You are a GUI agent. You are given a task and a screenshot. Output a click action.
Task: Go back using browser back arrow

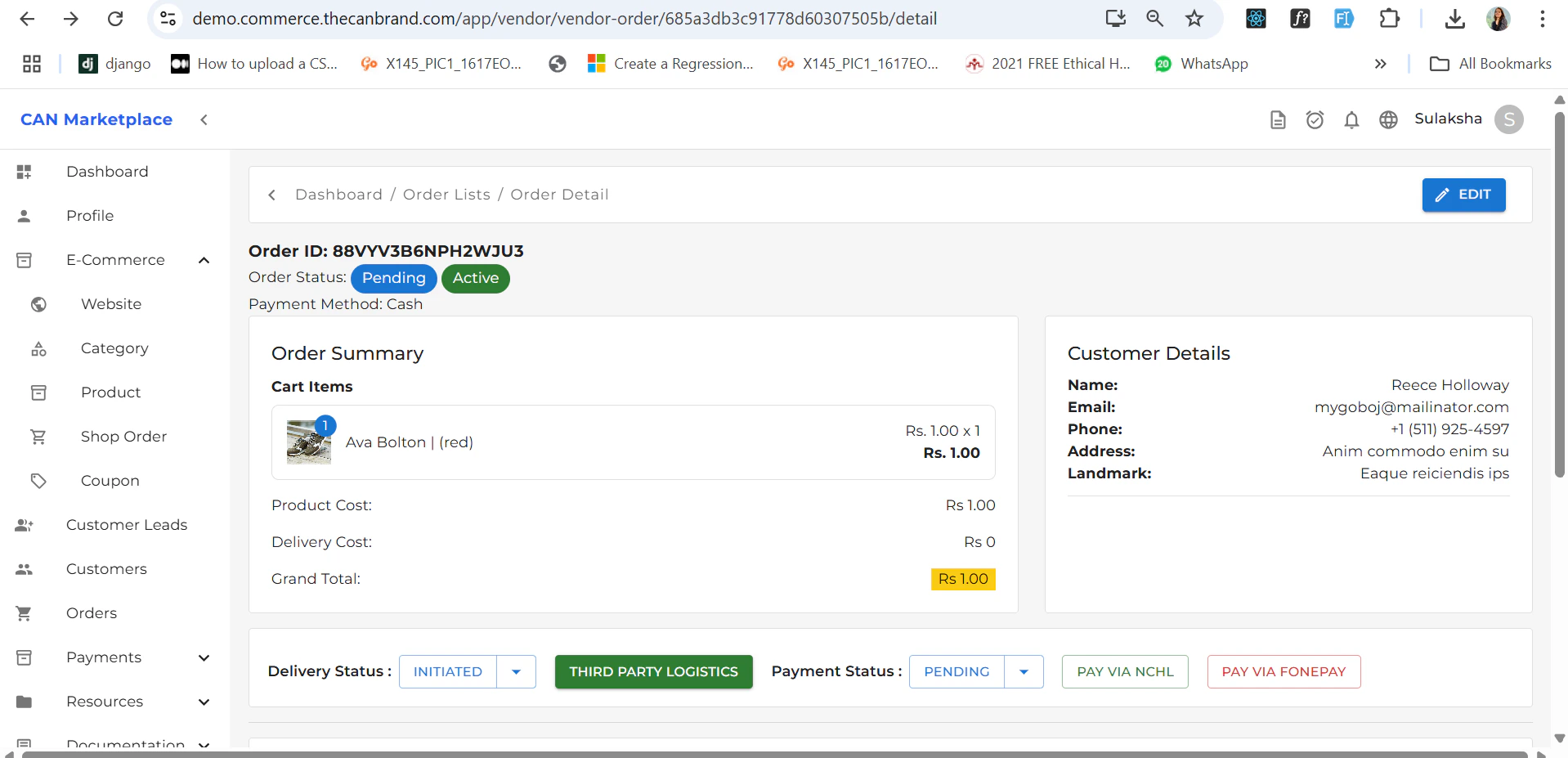[27, 18]
